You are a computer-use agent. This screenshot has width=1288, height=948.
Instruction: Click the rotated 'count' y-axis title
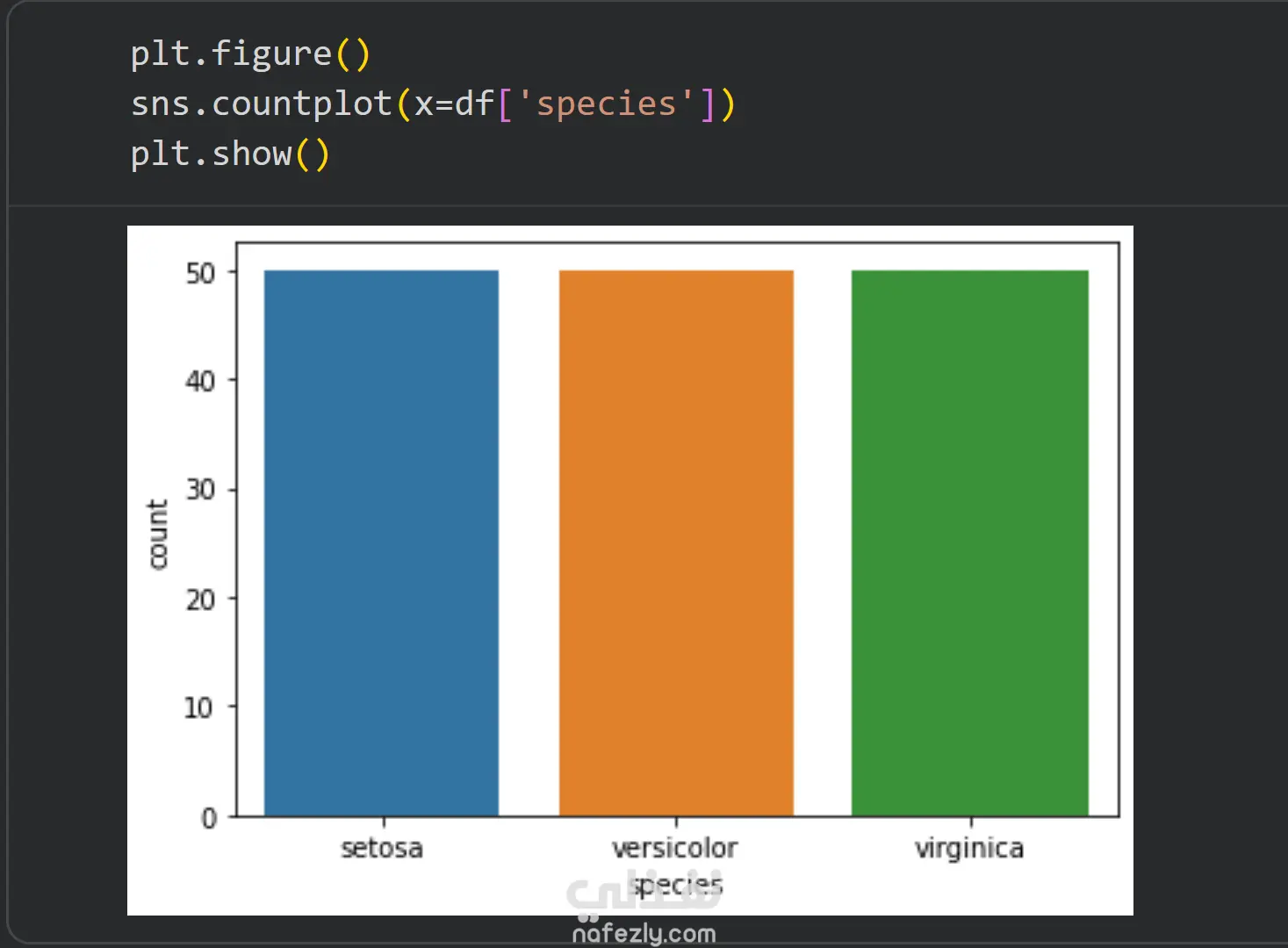coord(158,535)
